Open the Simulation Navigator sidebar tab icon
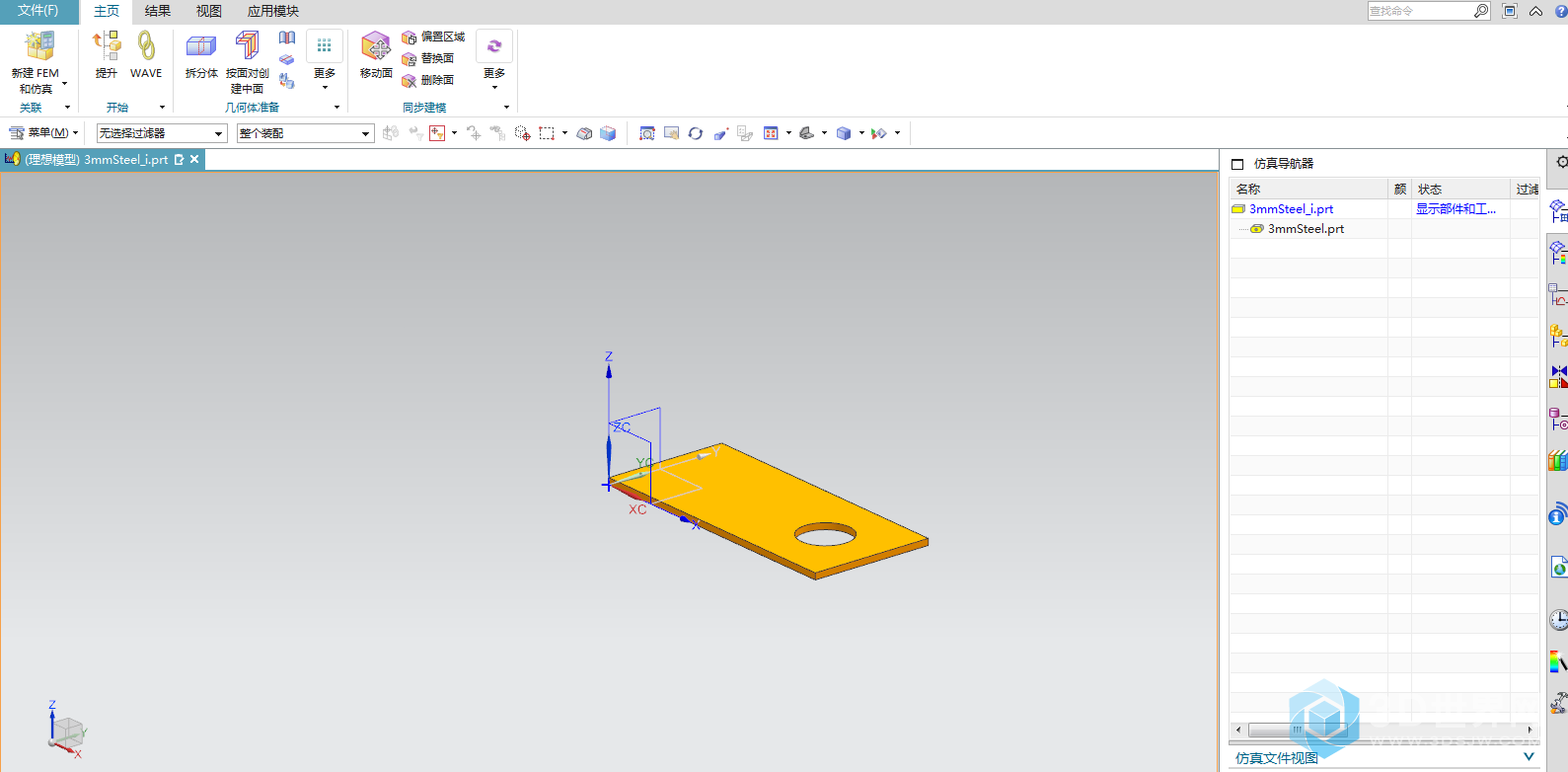The width and height of the screenshot is (1568, 772). [1558, 210]
